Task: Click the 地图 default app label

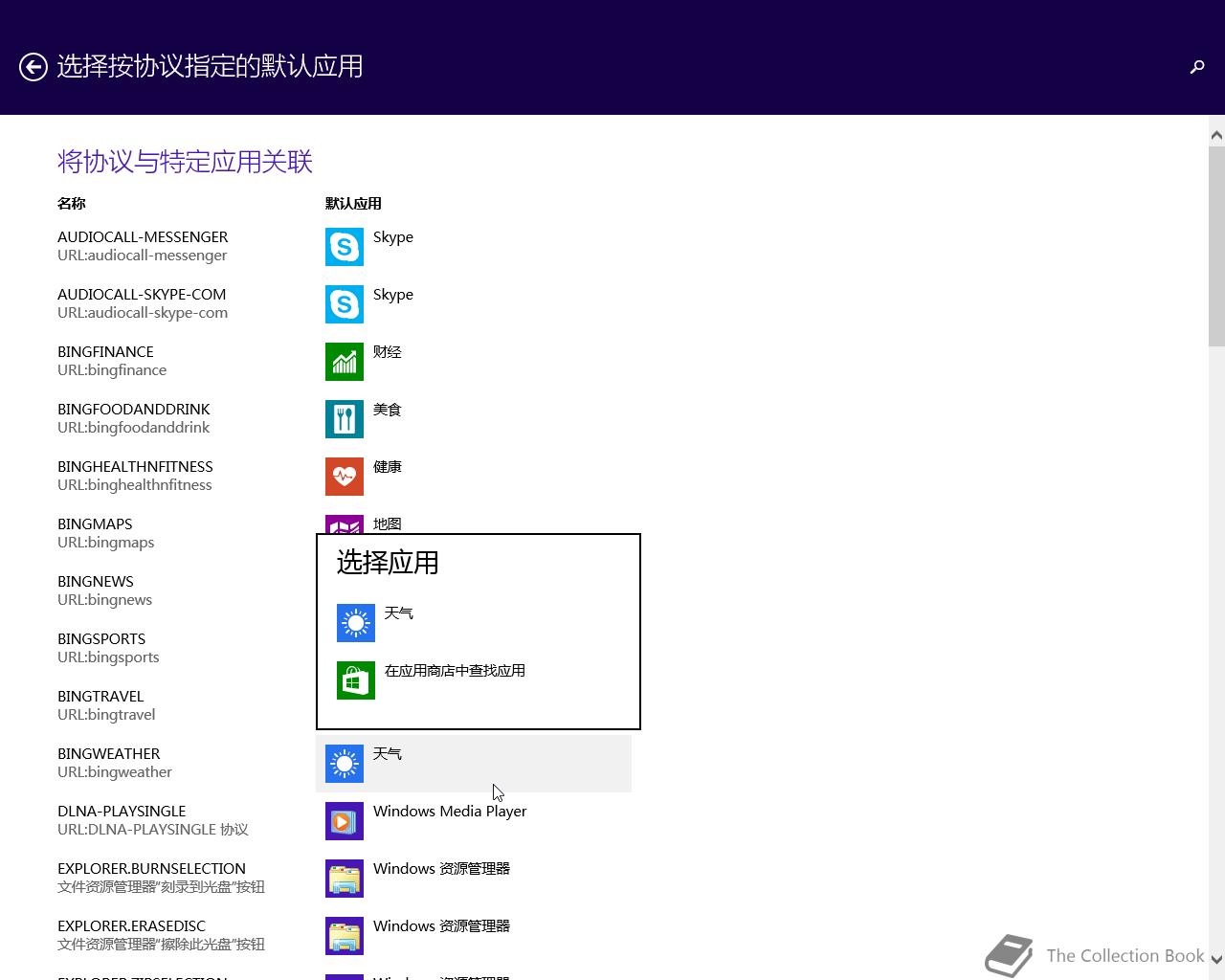Action: coord(388,523)
